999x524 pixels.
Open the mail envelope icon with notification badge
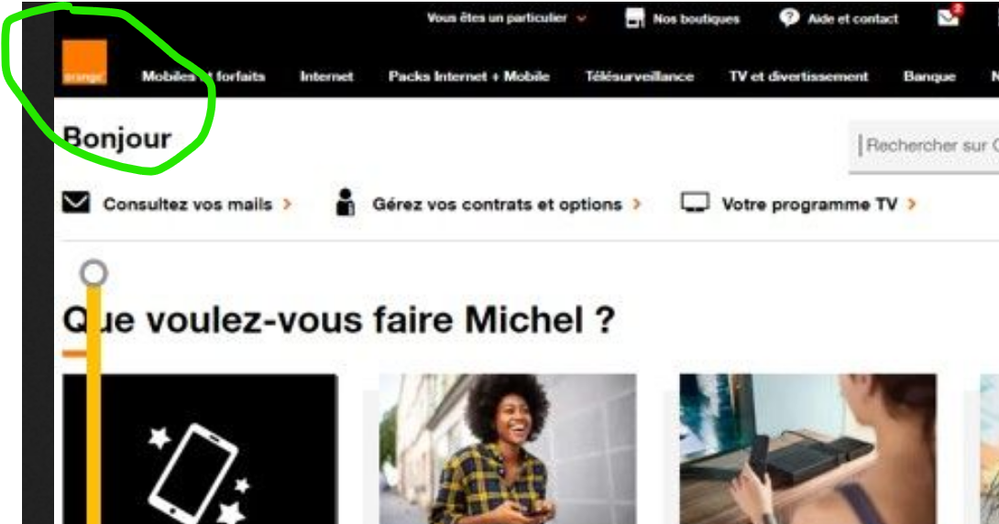[x=949, y=16]
